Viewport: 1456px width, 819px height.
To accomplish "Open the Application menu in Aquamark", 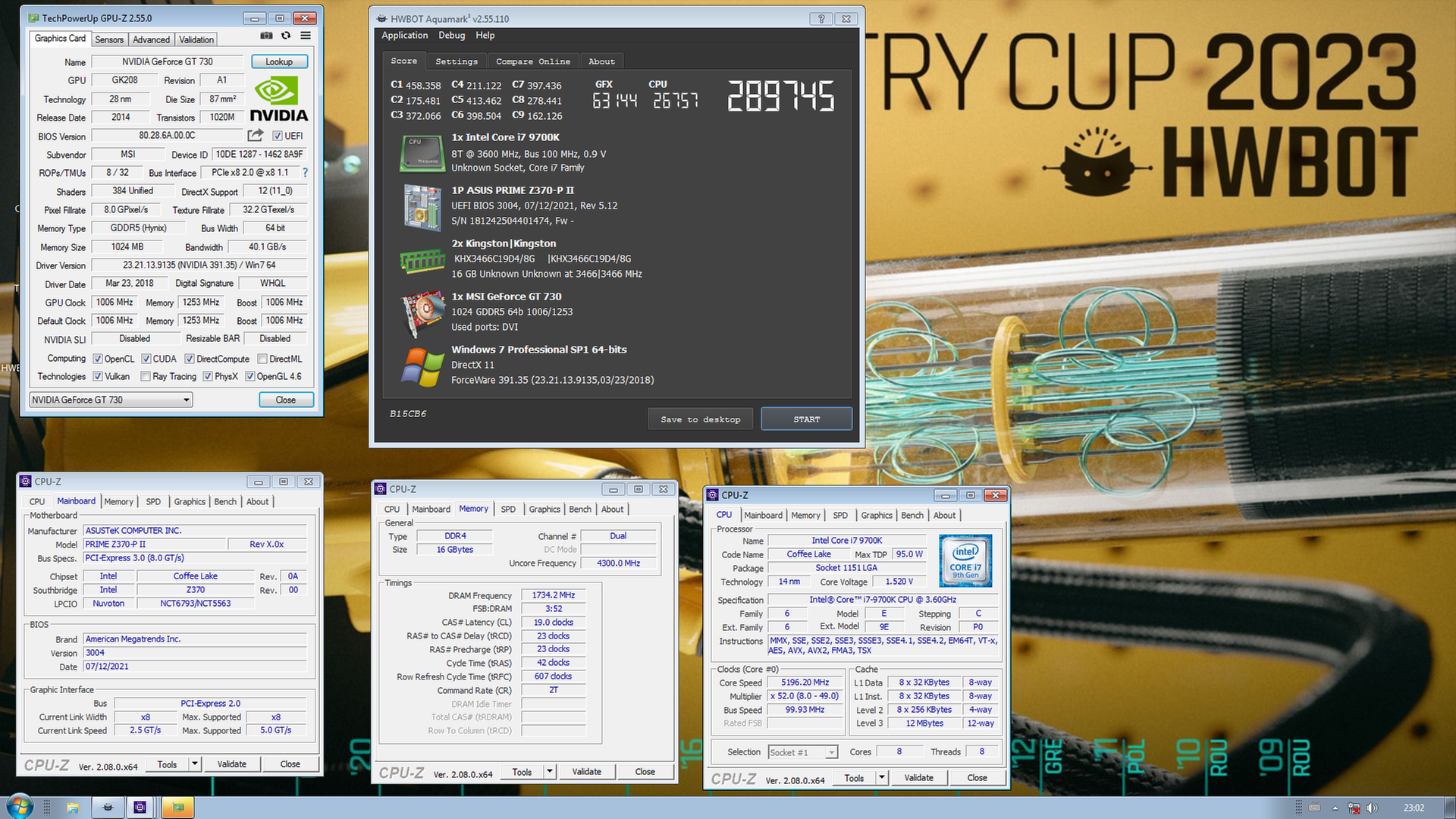I will [405, 36].
